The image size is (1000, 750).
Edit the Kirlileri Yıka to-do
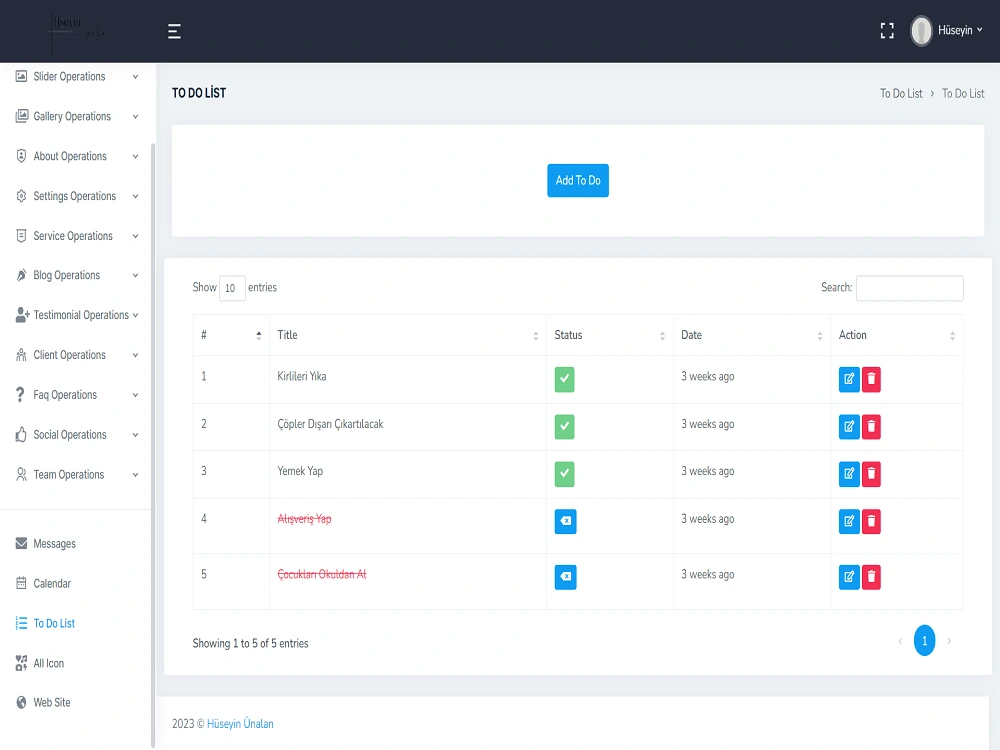(x=849, y=379)
